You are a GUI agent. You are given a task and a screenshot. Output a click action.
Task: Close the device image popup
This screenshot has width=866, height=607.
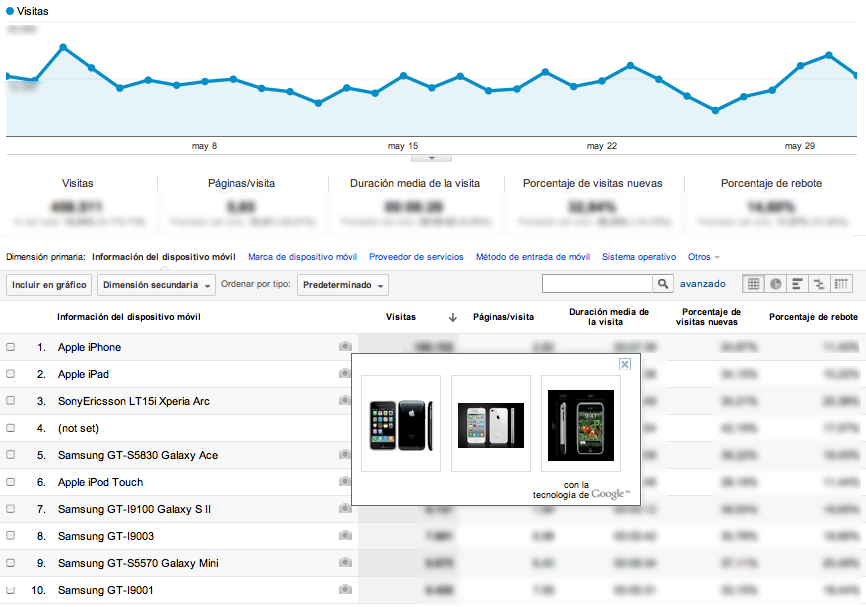[x=625, y=365]
